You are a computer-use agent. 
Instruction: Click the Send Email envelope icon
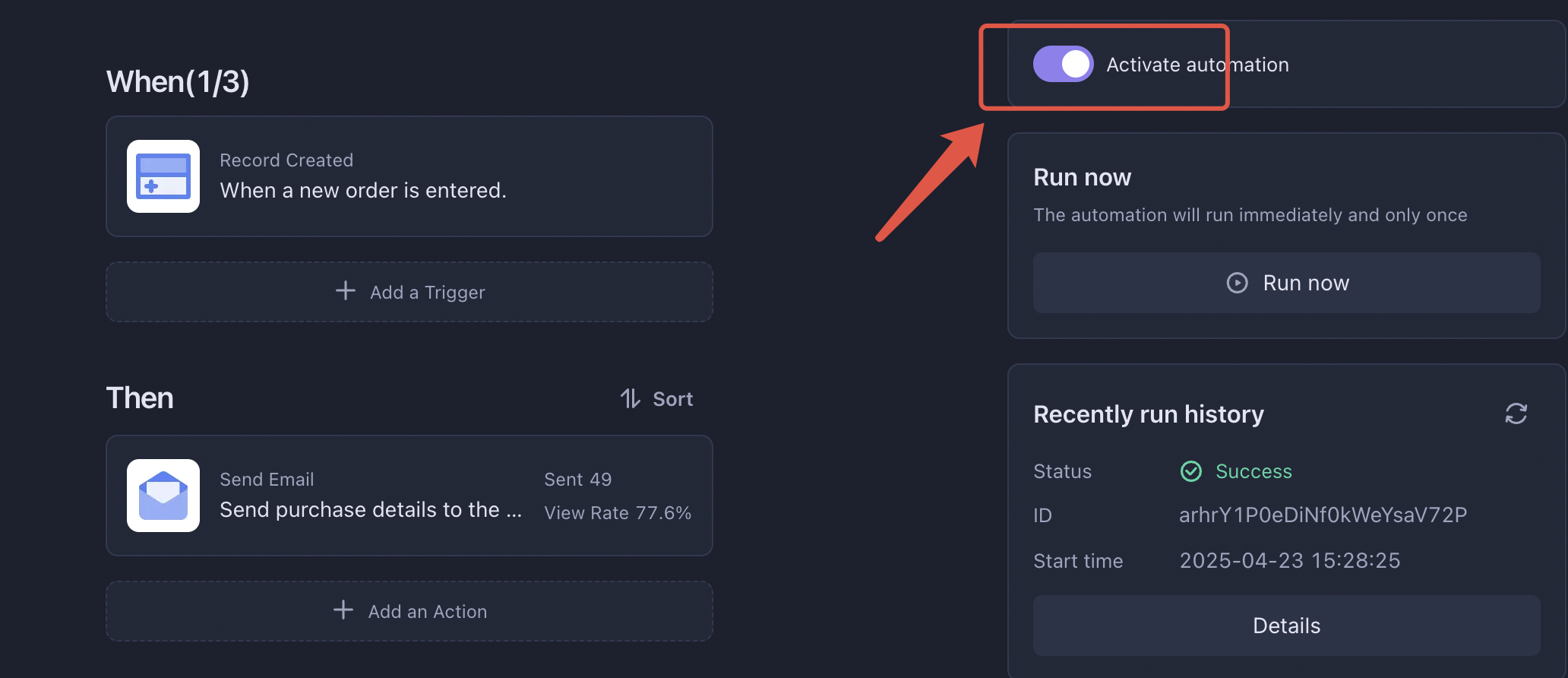[x=163, y=496]
